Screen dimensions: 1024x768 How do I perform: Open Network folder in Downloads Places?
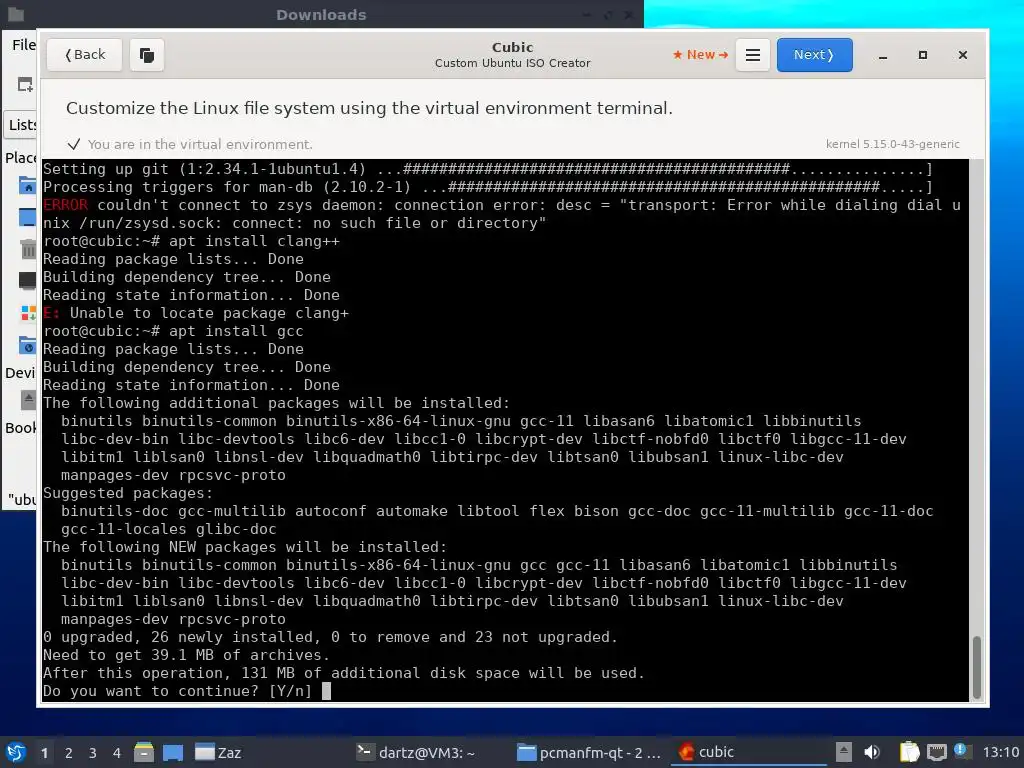[x=27, y=345]
